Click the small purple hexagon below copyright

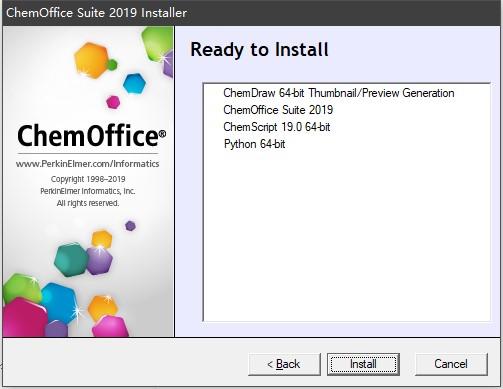[x=130, y=226]
